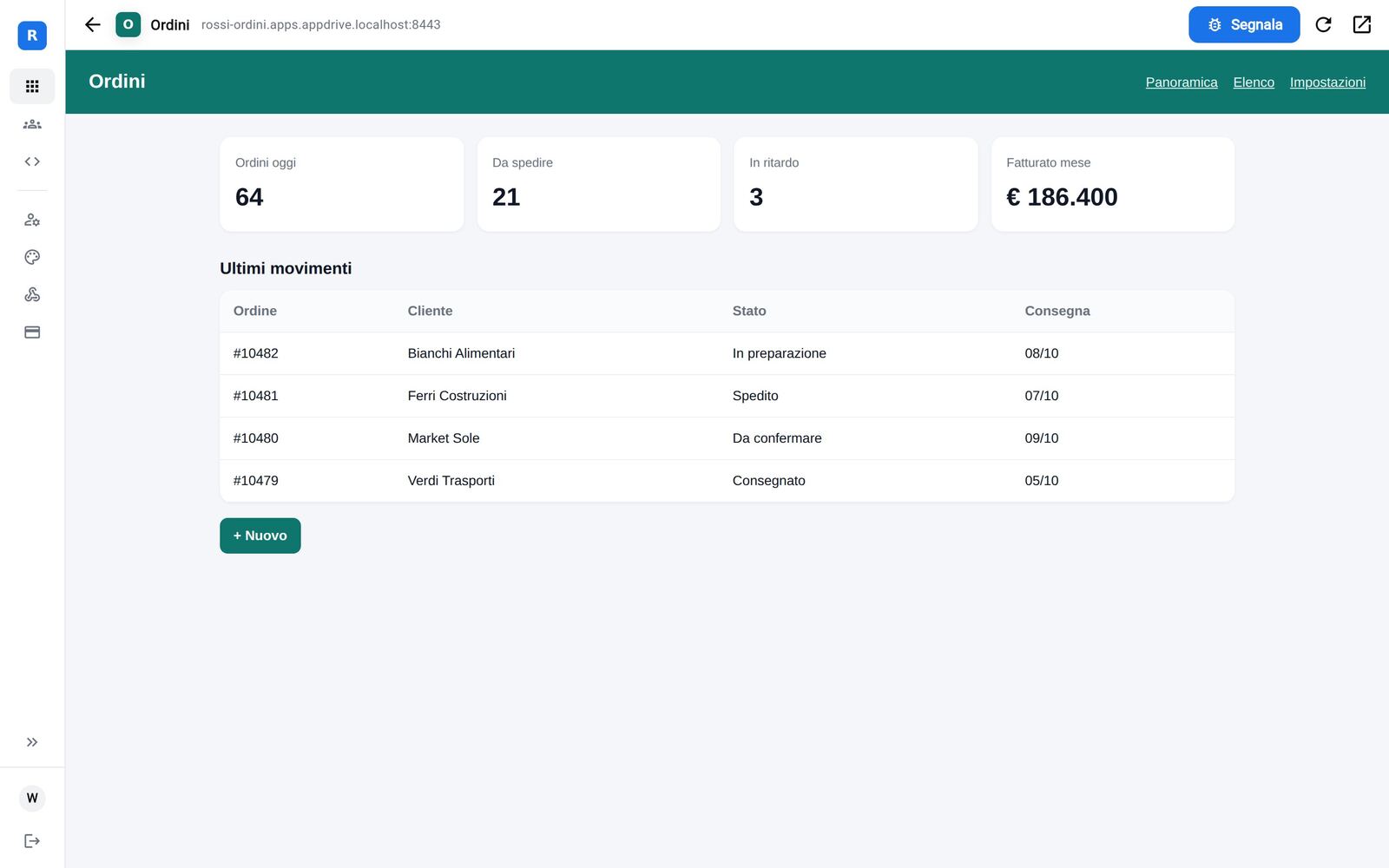This screenshot has height=868, width=1389.
Task: Click the Da confermare status
Action: [x=777, y=438]
